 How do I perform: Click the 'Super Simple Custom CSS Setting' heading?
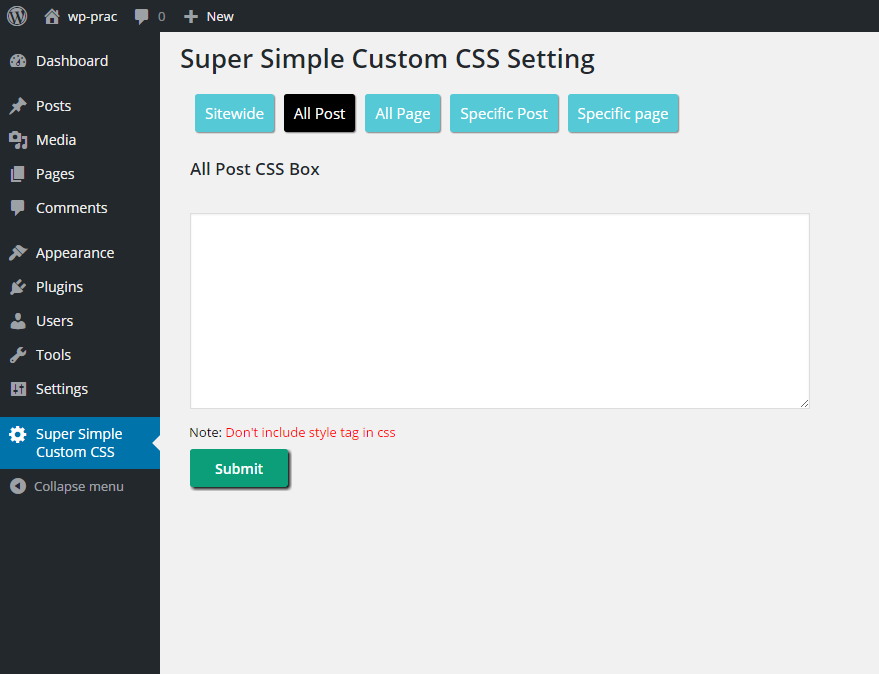387,59
